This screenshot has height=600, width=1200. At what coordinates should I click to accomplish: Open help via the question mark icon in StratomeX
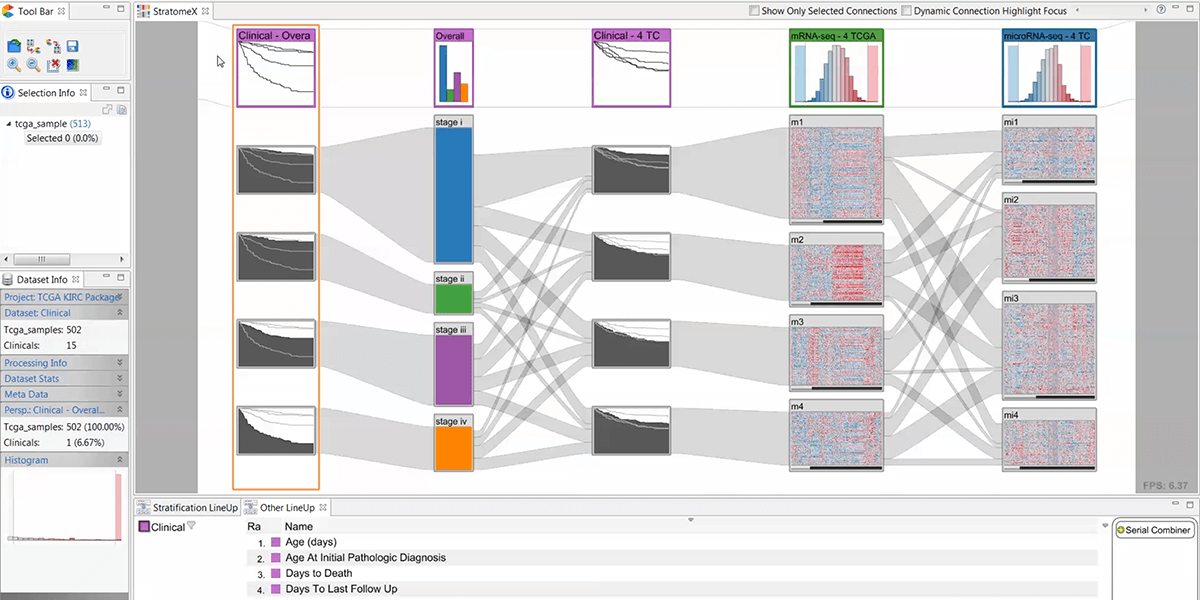[1162, 9]
